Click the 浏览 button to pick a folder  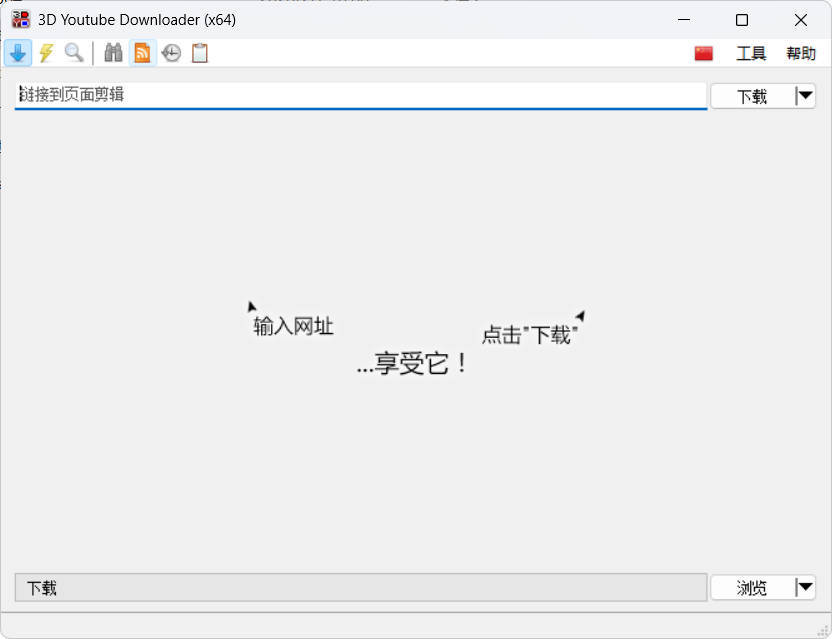tap(751, 587)
